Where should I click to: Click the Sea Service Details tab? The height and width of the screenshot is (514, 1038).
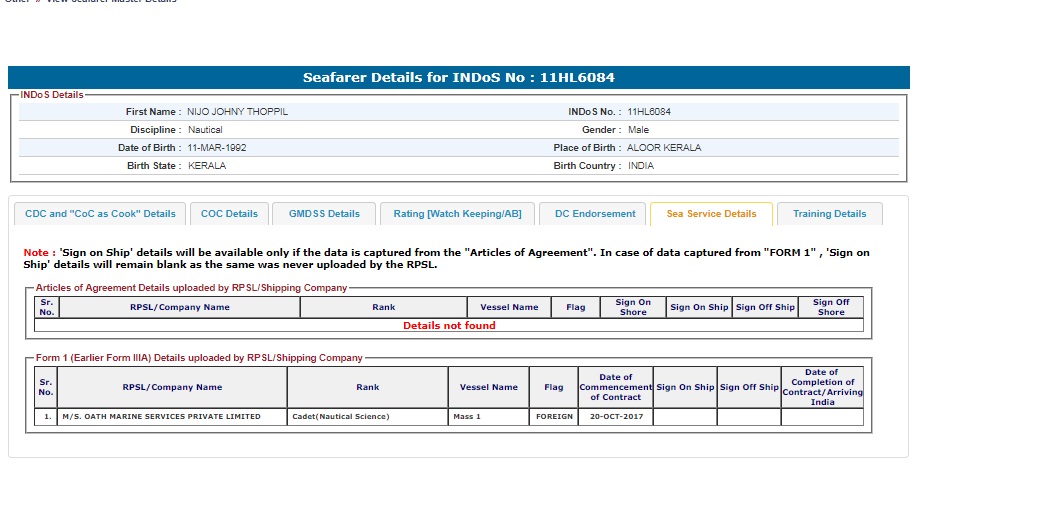pyautogui.click(x=711, y=214)
